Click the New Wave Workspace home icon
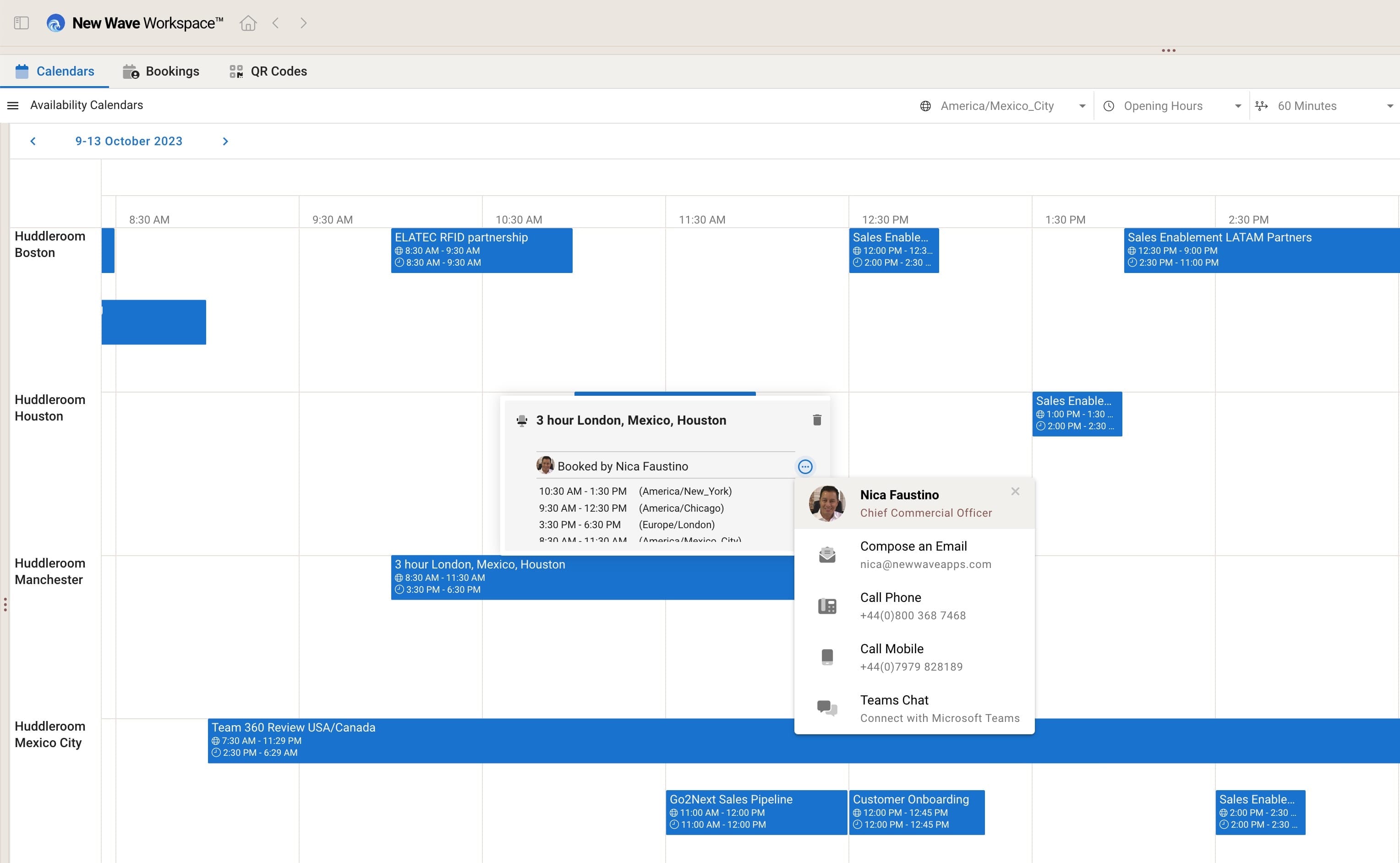Screen dimensions: 1400x863 coord(248,23)
